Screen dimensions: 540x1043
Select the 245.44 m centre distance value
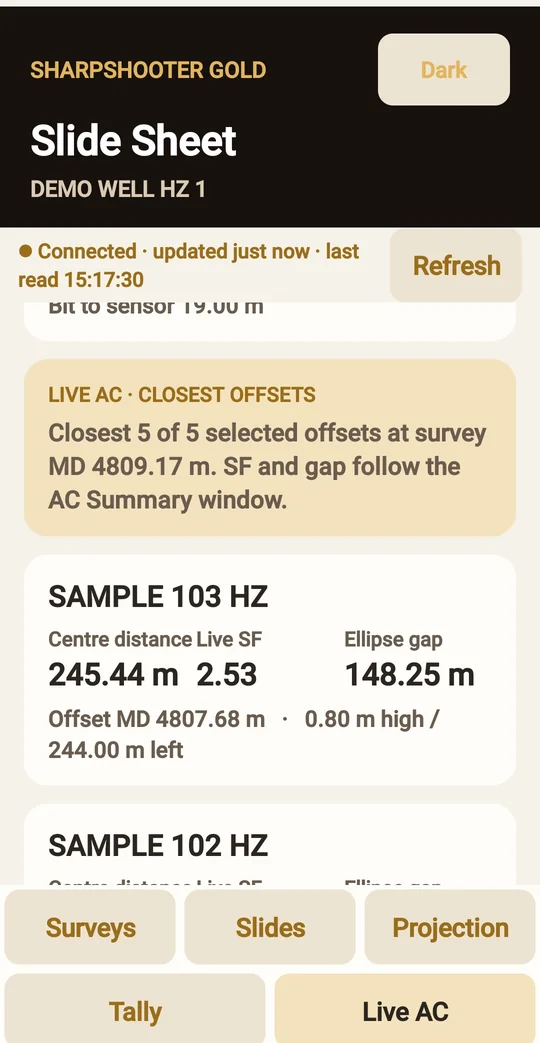click(113, 674)
